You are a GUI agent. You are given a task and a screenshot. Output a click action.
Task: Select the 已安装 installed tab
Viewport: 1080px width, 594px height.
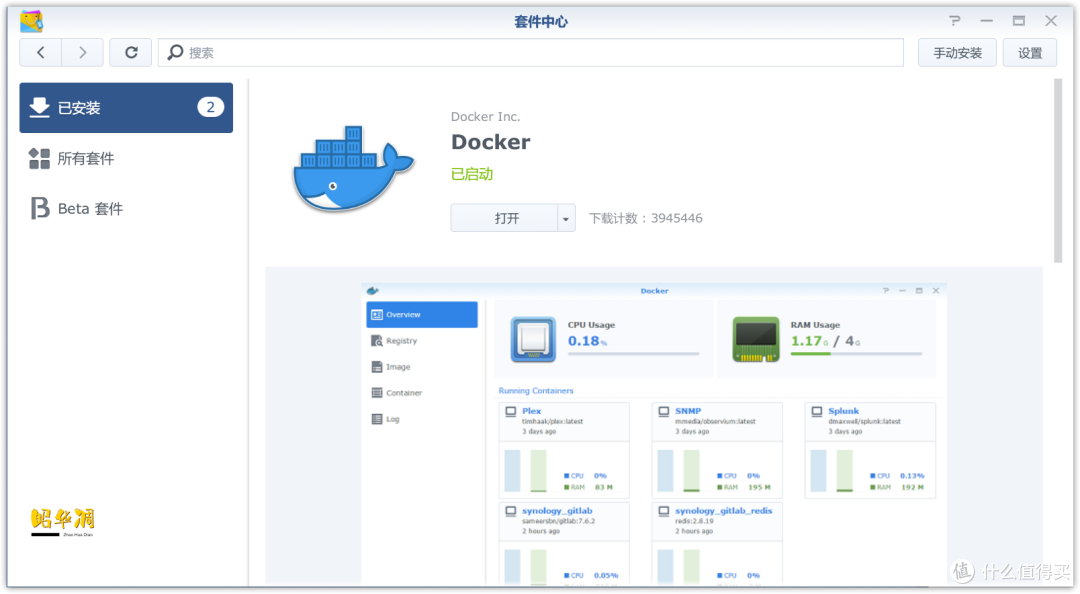point(126,107)
